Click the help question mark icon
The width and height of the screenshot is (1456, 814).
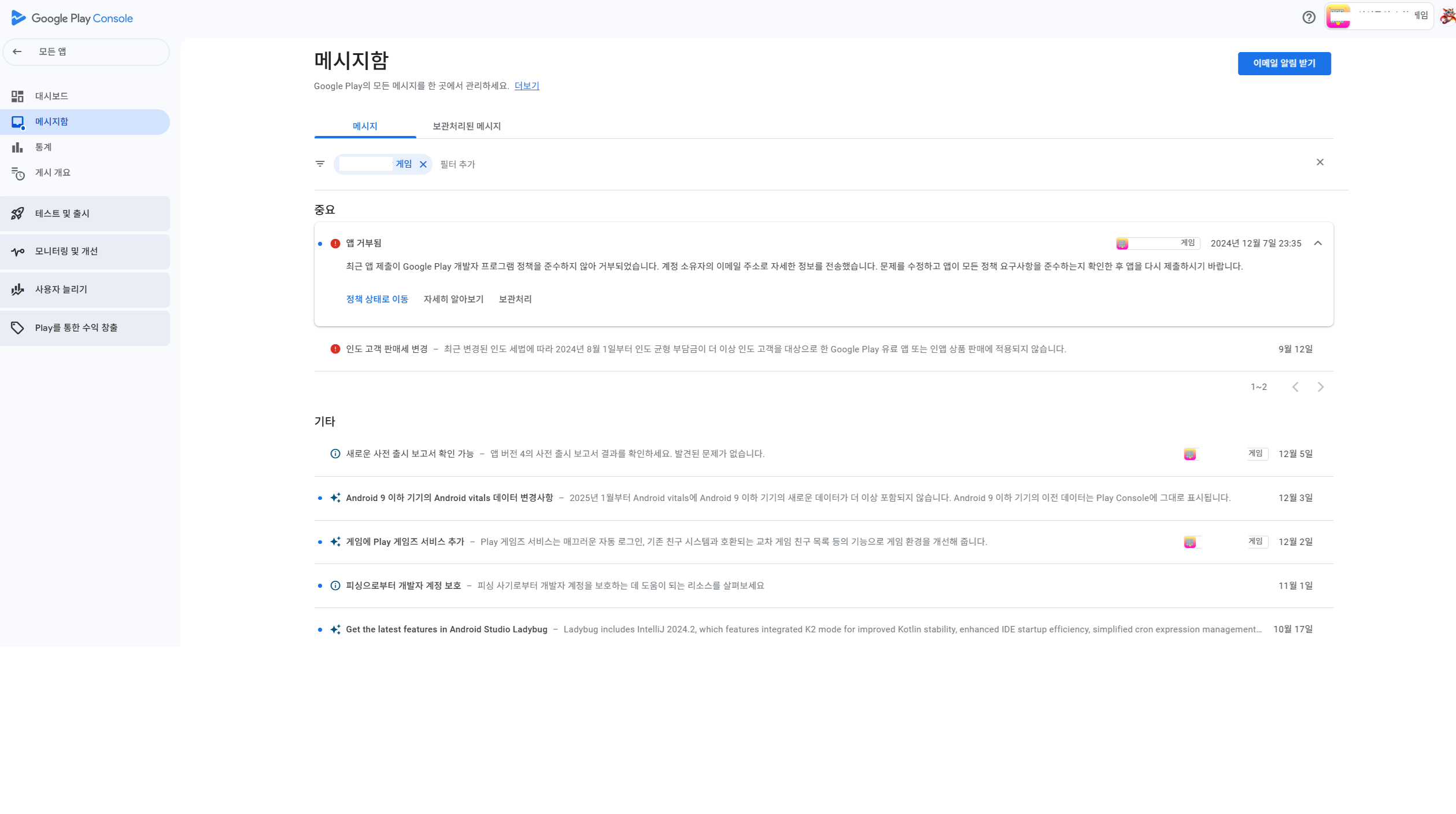point(1309,17)
